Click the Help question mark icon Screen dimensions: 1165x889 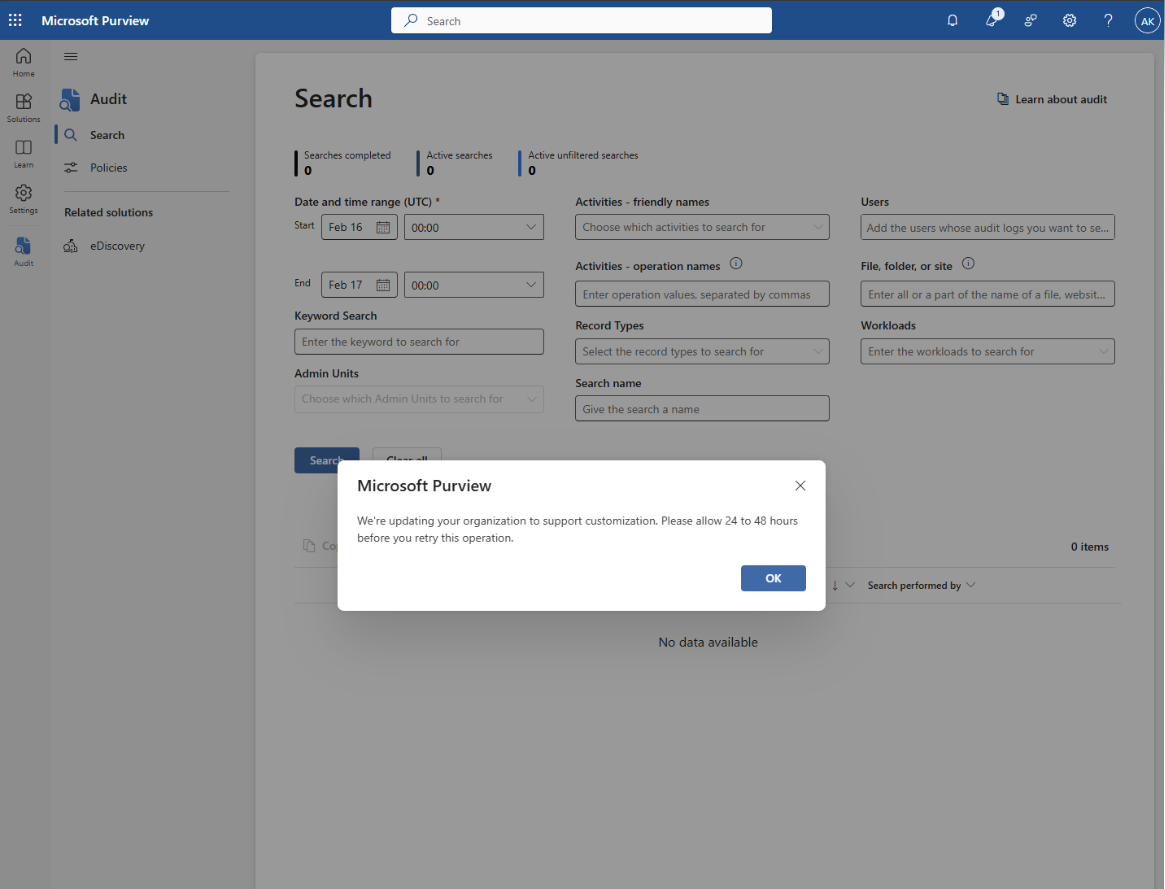[1108, 20]
